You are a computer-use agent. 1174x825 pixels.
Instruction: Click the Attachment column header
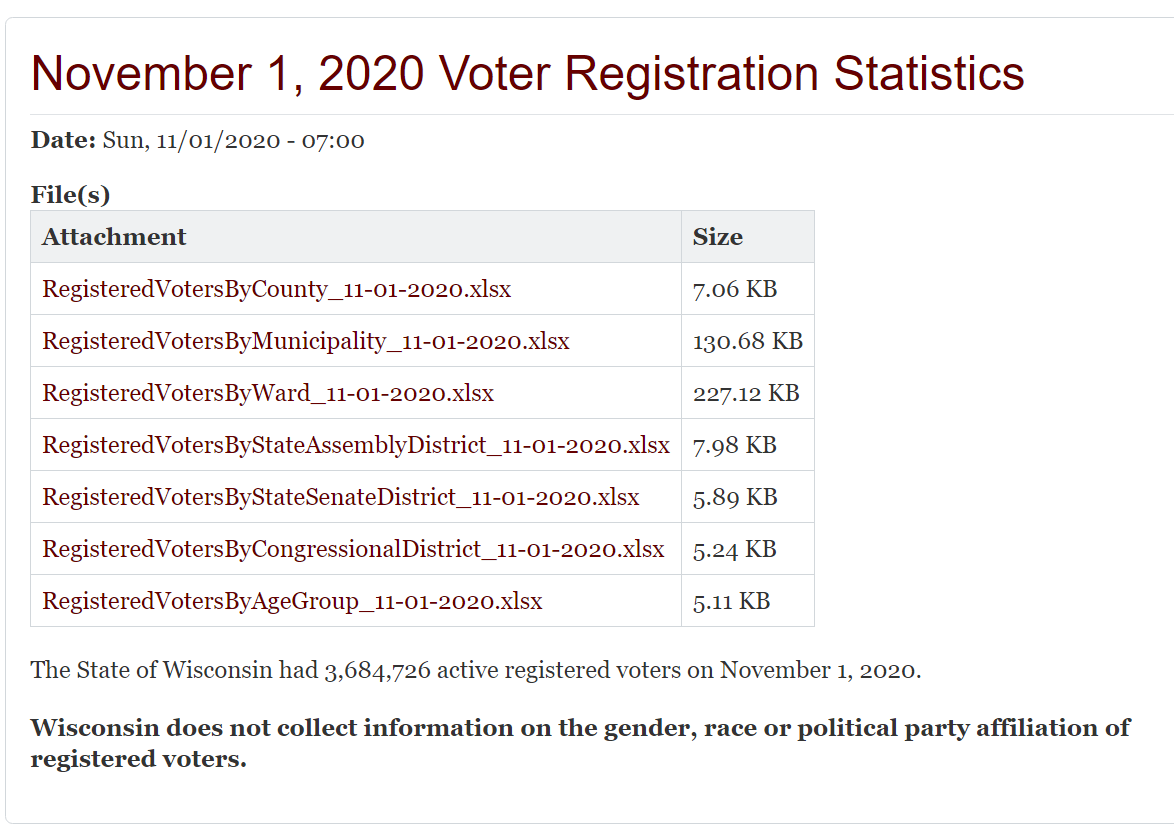point(114,237)
